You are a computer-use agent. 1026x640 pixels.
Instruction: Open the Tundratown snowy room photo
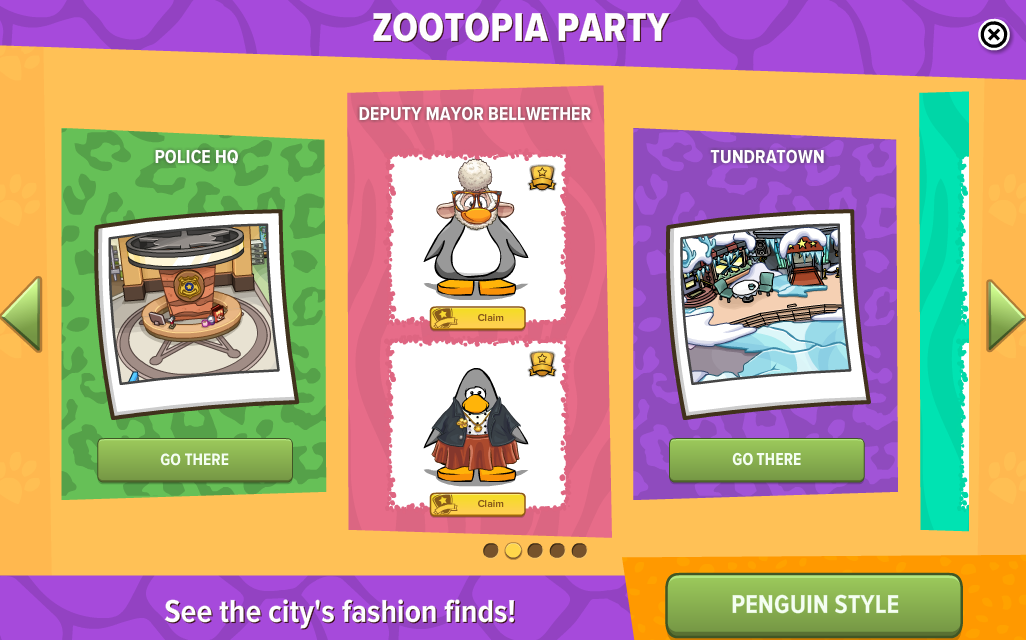[x=768, y=313]
